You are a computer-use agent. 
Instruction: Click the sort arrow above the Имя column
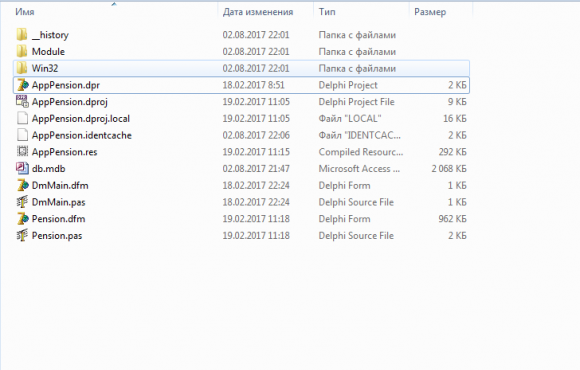(114, 4)
